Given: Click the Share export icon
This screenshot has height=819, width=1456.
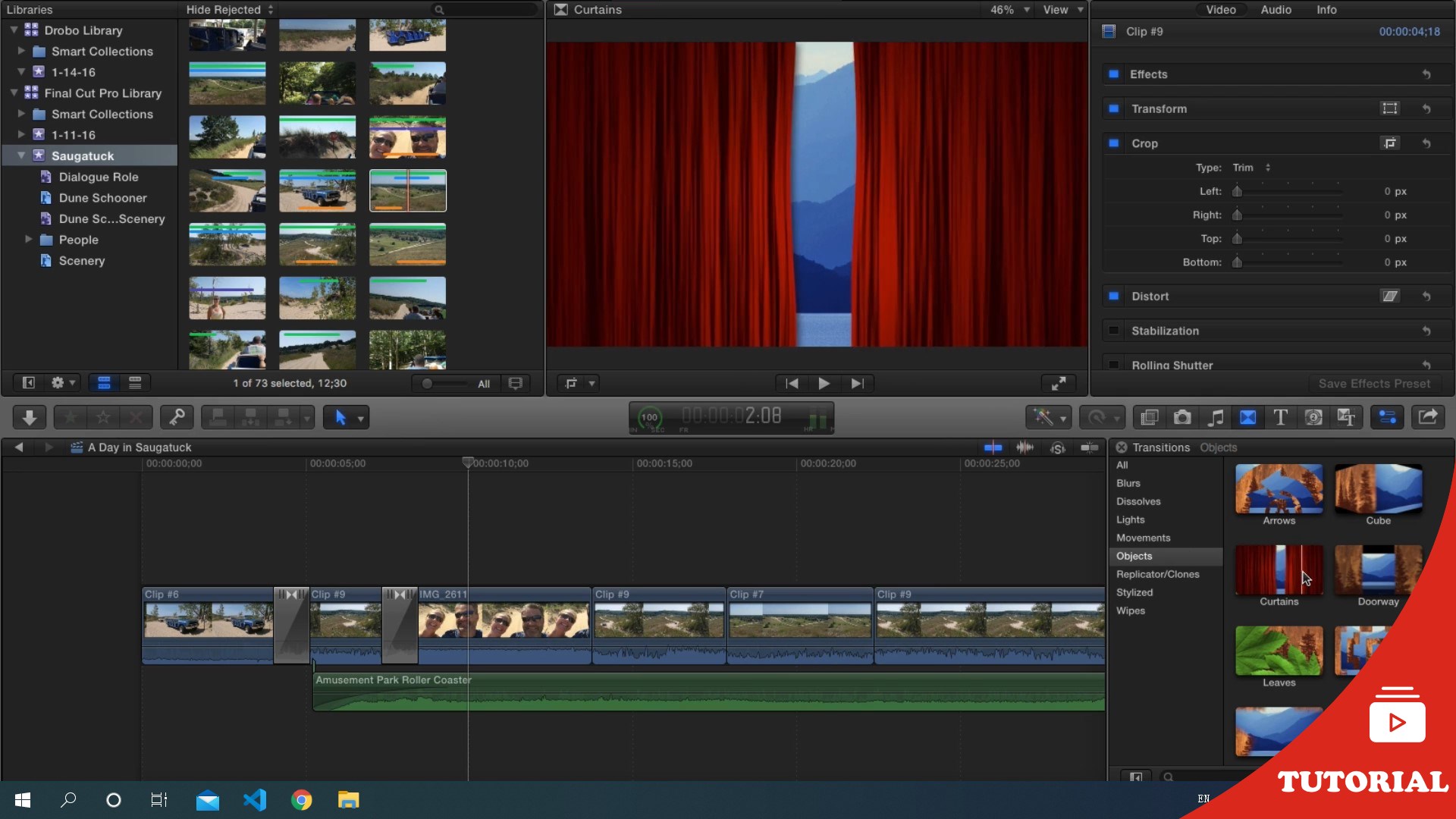Looking at the screenshot, I should point(1427,417).
